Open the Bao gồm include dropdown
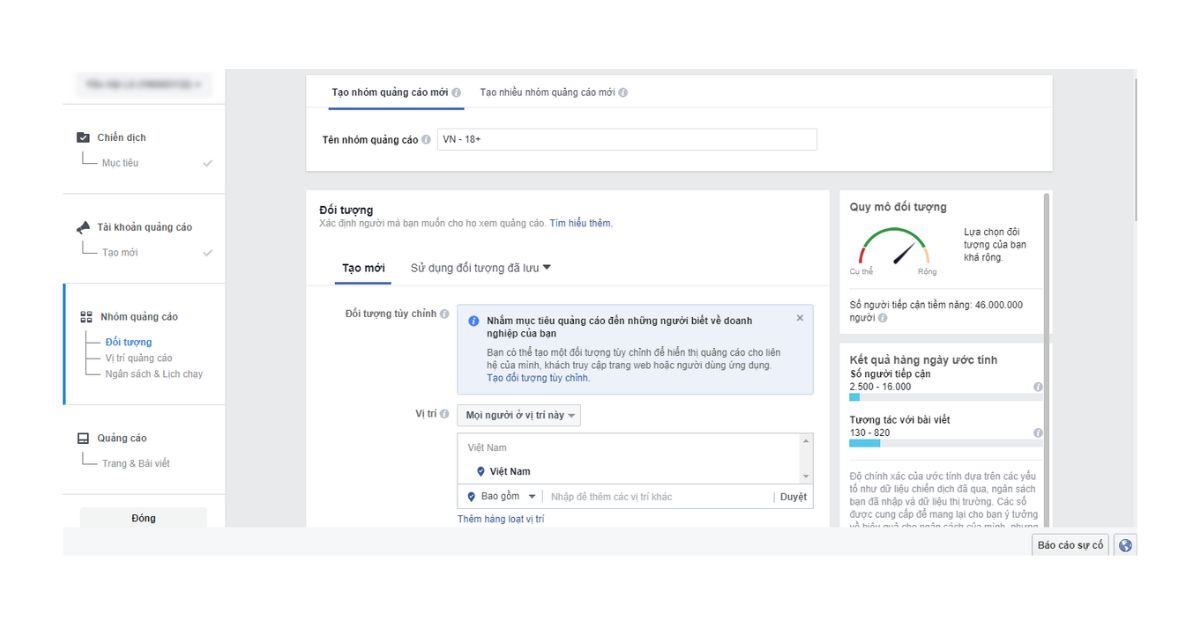This screenshot has height=625, width=1200. 502,496
